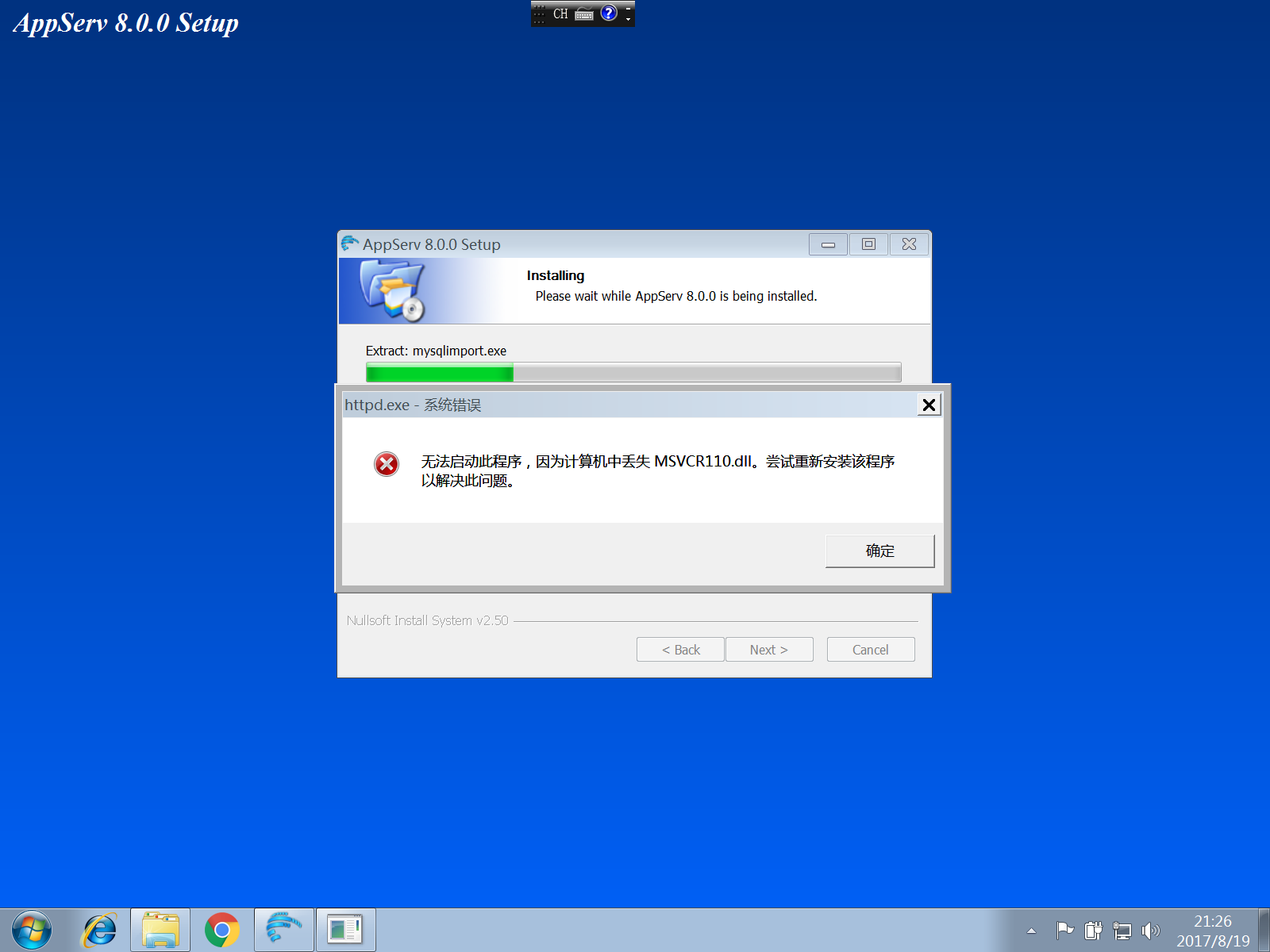Image resolution: width=1270 pixels, height=952 pixels.
Task: Open the volume control tray icon
Action: pyautogui.click(x=1150, y=930)
